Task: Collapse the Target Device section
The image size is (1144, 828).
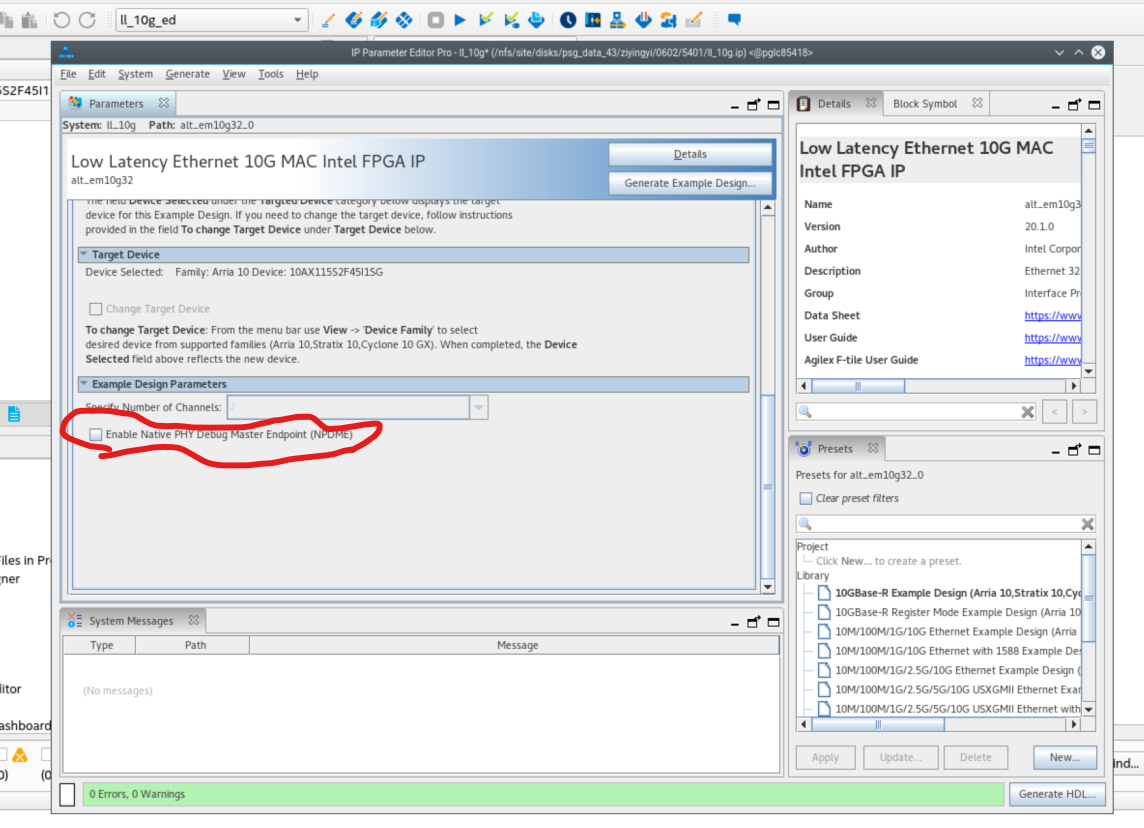Action: (84, 255)
